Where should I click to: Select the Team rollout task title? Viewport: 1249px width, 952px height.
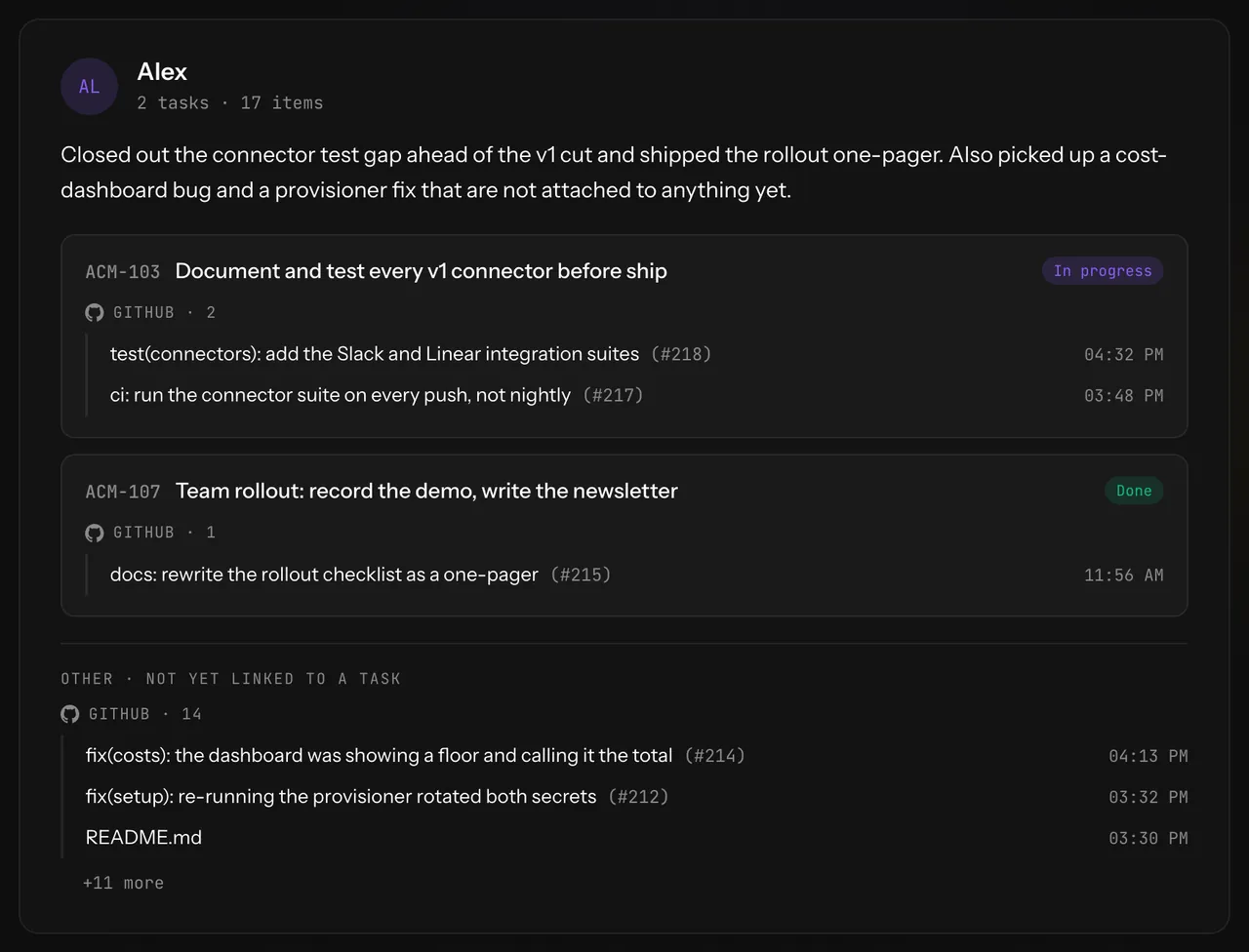426,491
